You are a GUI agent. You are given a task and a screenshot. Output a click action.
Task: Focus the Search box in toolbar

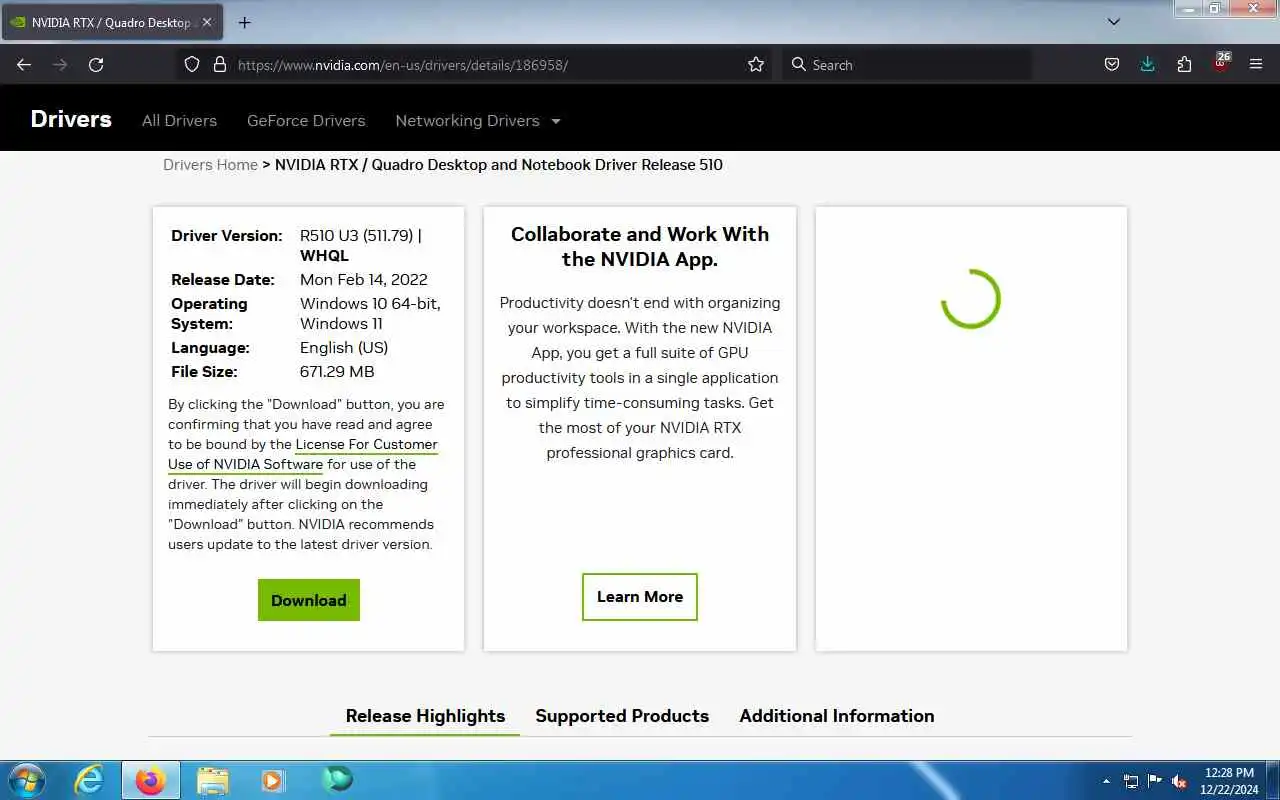point(906,64)
